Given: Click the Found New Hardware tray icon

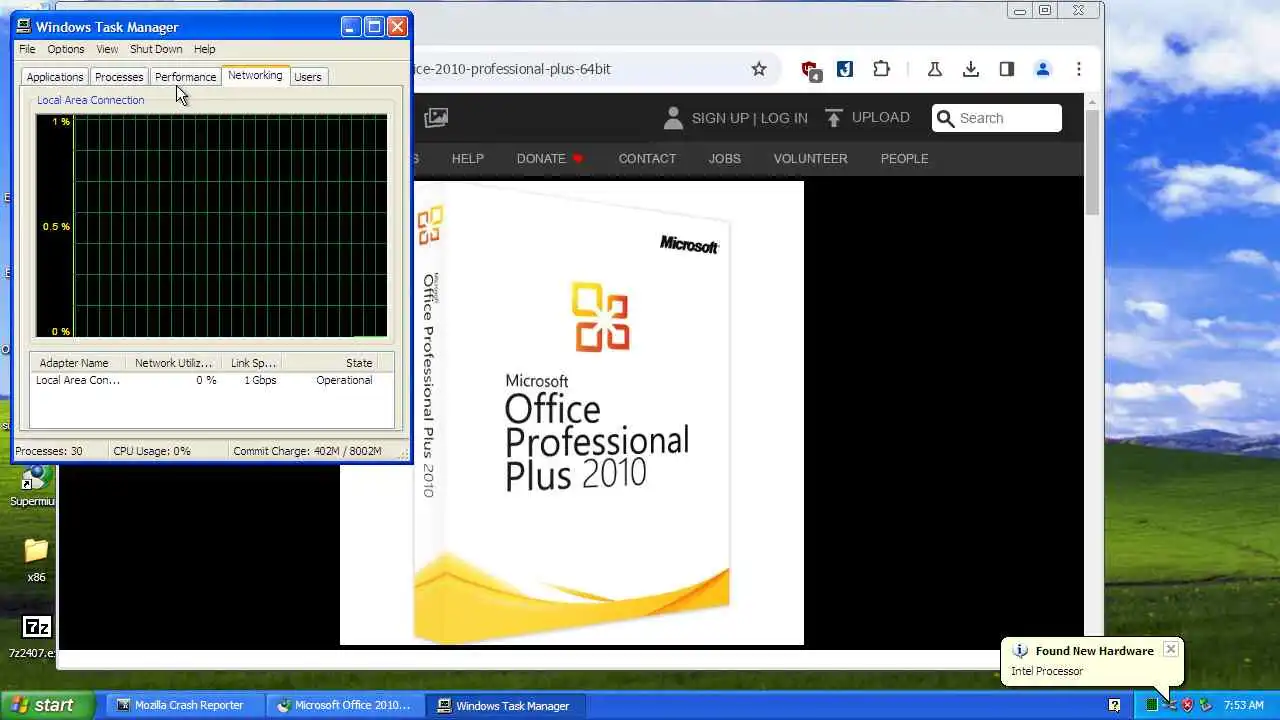Looking at the screenshot, I should [x=1169, y=705].
